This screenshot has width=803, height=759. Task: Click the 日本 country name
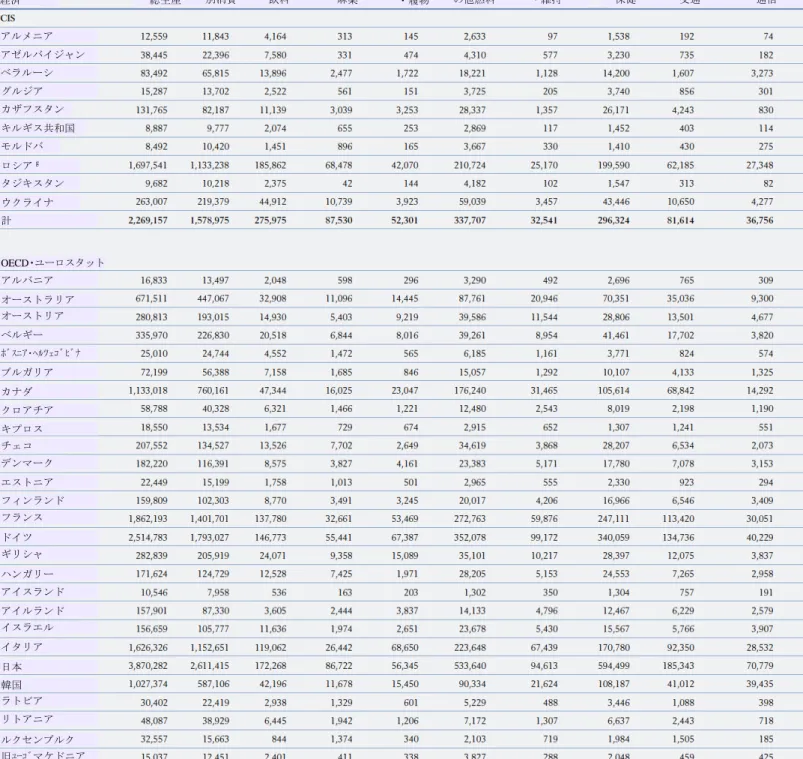pos(11,666)
